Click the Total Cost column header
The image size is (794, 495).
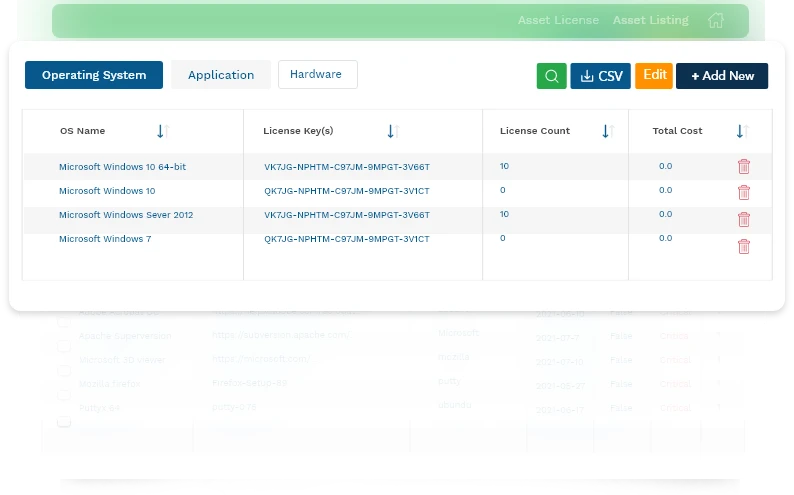tap(677, 131)
